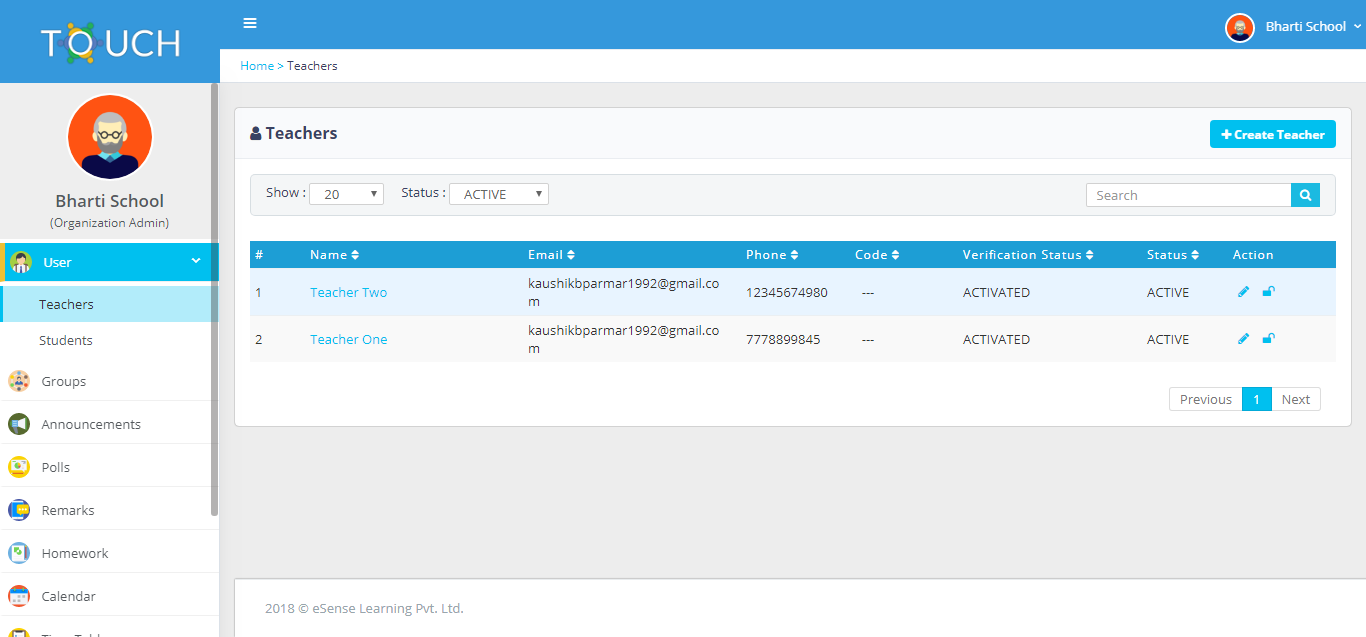
Task: Sort table by Name column
Action: point(334,255)
